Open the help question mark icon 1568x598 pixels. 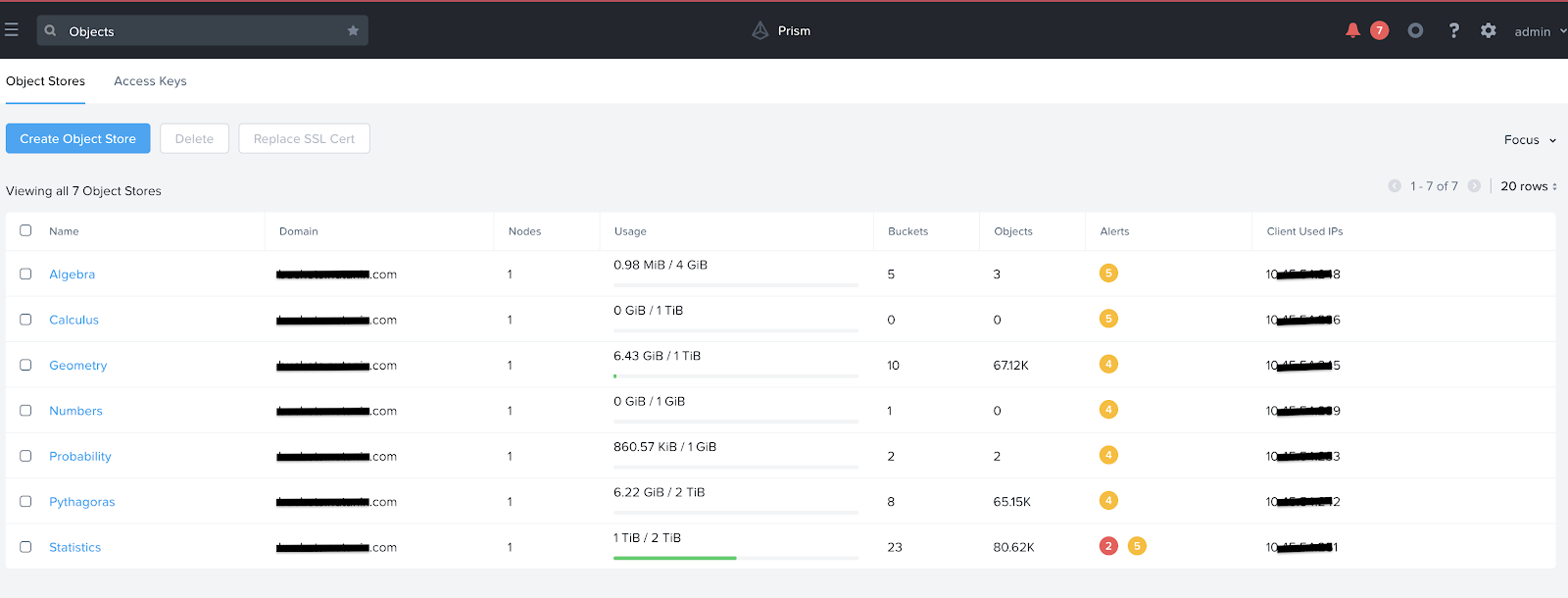point(1453,30)
